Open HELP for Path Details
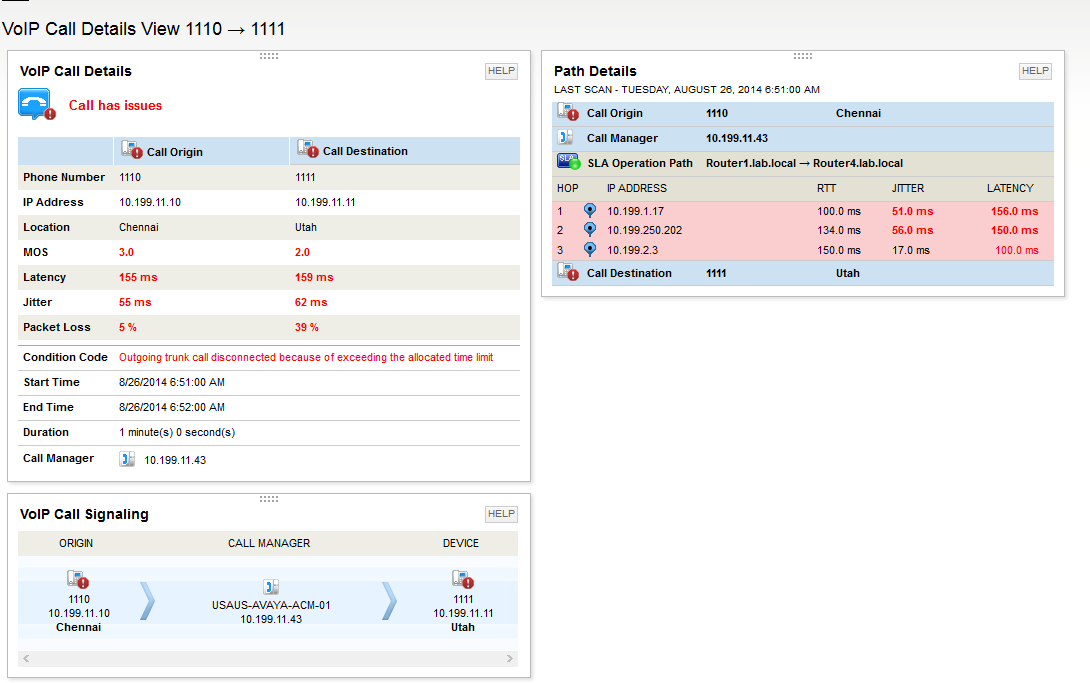Viewport: 1090px width, 683px height. [x=1035, y=71]
